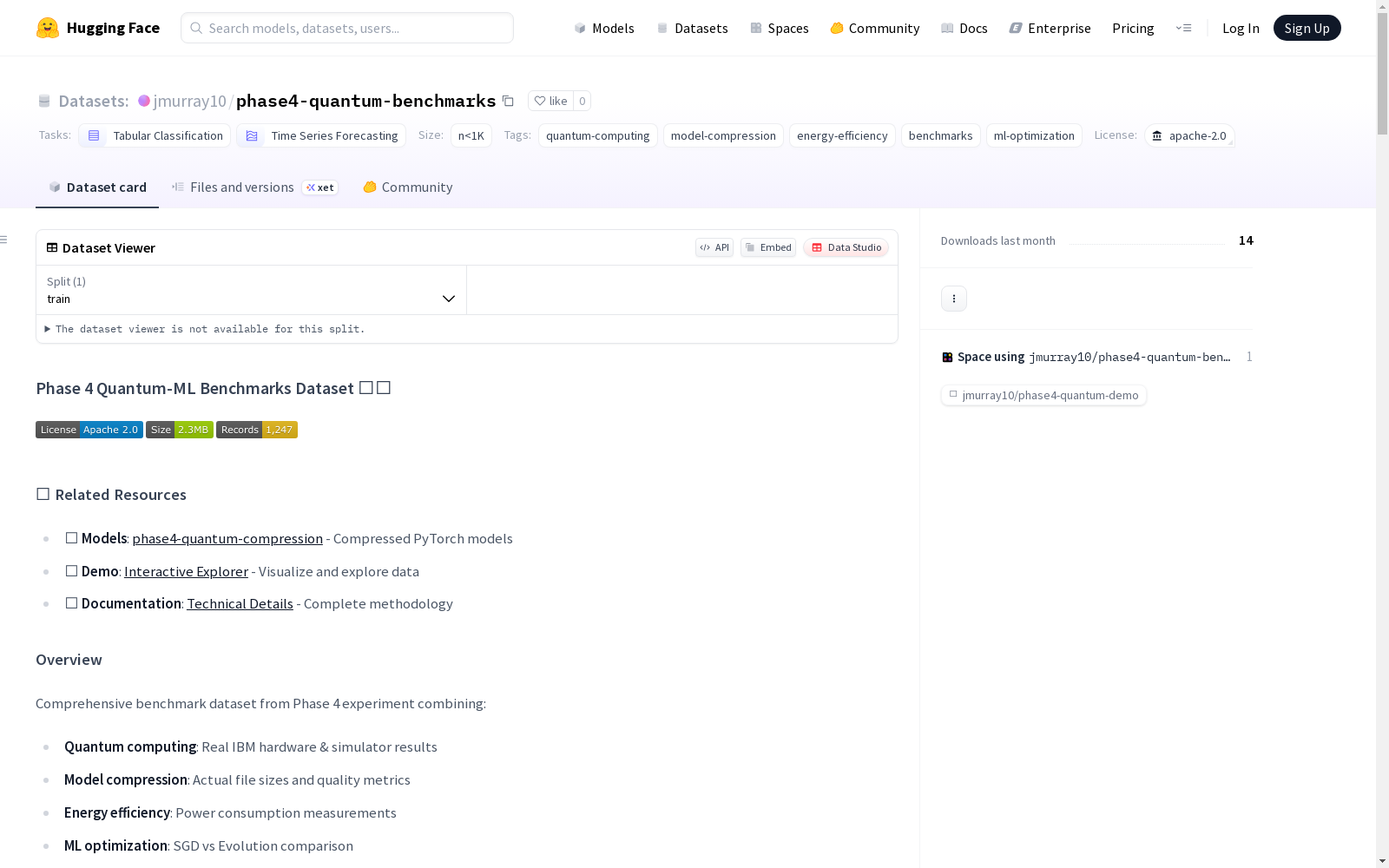Select the Time Series Forecasting task tag
The width and height of the screenshot is (1389, 868).
tap(321, 135)
